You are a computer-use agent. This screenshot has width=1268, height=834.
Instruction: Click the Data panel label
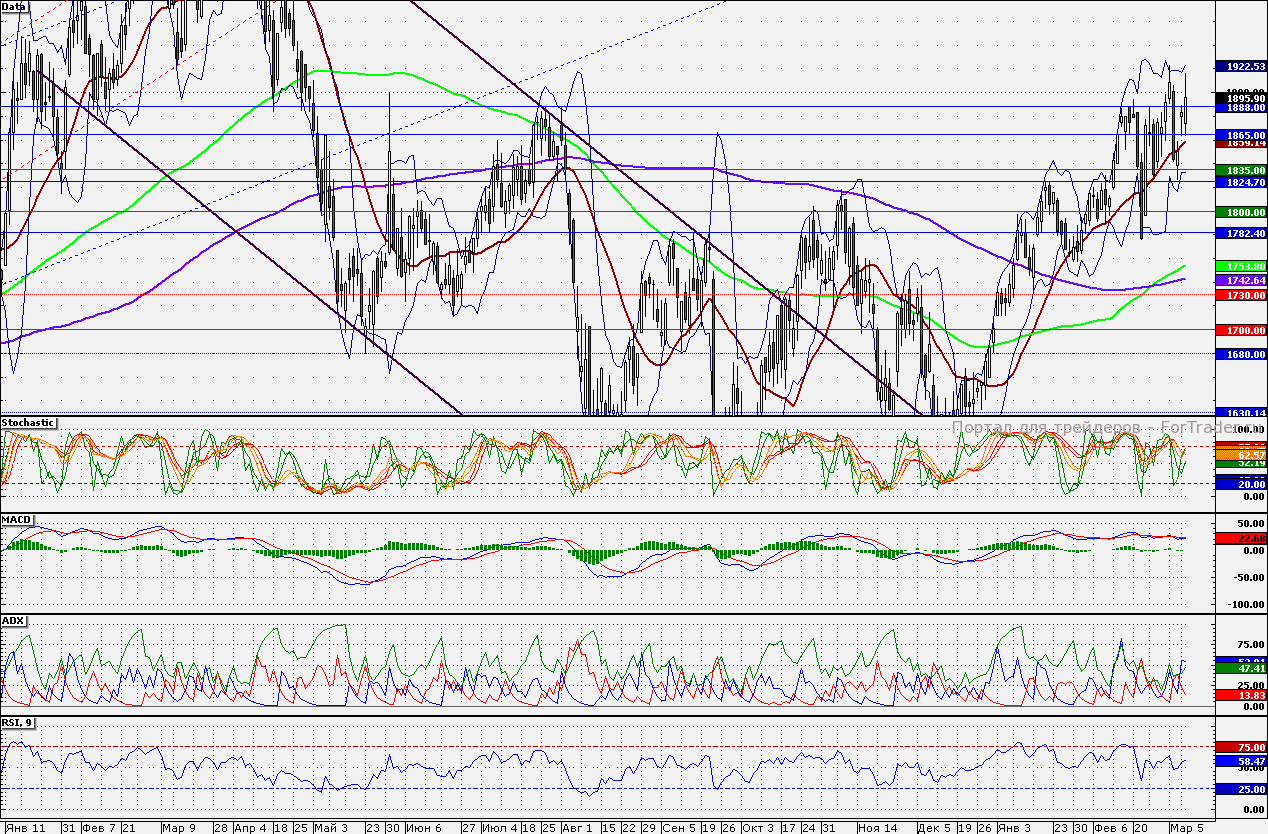pyautogui.click(x=14, y=6)
